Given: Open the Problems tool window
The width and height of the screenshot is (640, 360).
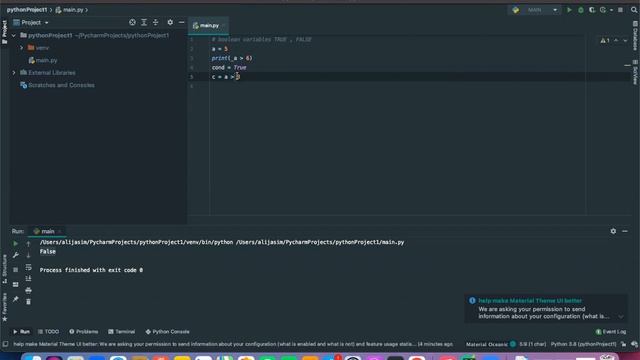Looking at the screenshot, I should pyautogui.click(x=84, y=332).
